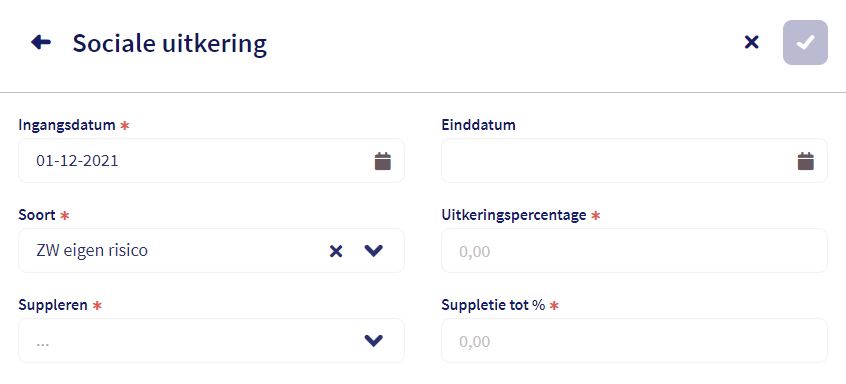Screen dimensions: 846x384
Task: Open the Soort field showing ZW eigen risico
Action: 212,251
